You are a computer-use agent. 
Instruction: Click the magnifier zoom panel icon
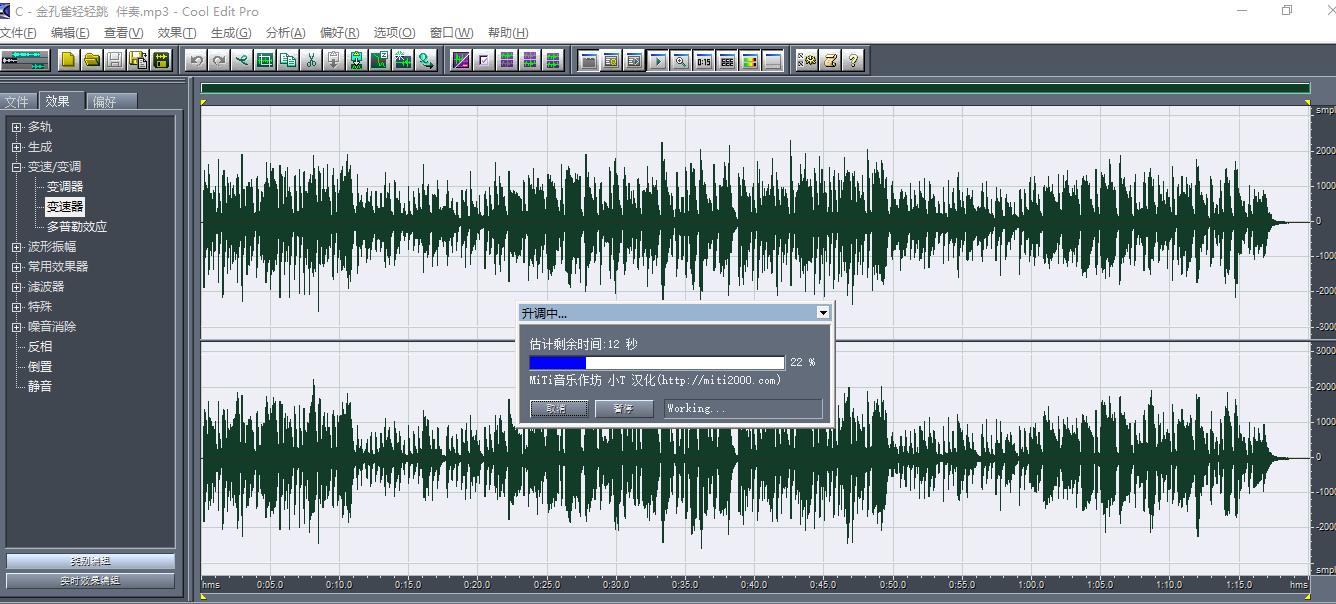tap(681, 60)
